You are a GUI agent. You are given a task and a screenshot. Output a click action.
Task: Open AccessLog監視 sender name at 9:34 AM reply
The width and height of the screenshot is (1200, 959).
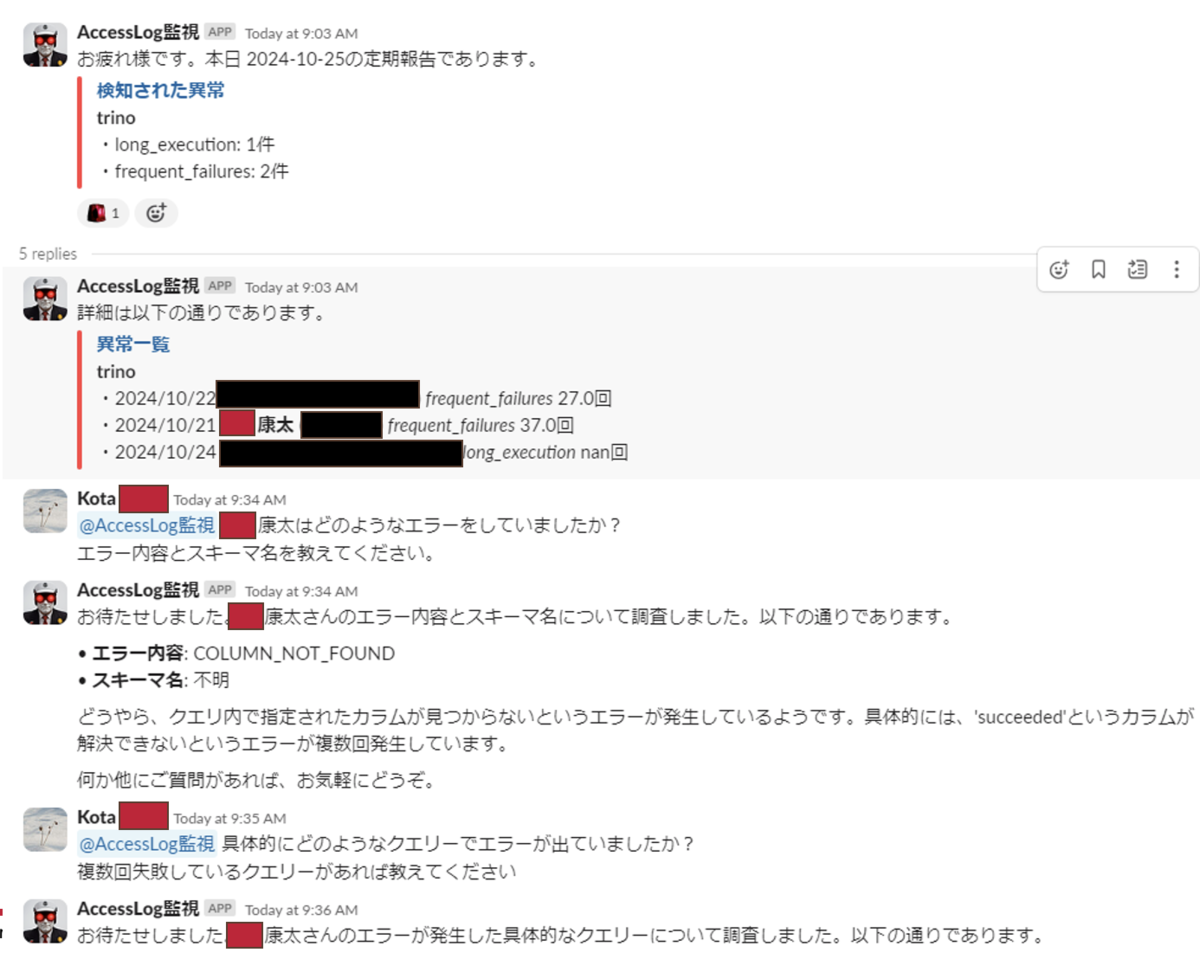pyautogui.click(x=138, y=589)
